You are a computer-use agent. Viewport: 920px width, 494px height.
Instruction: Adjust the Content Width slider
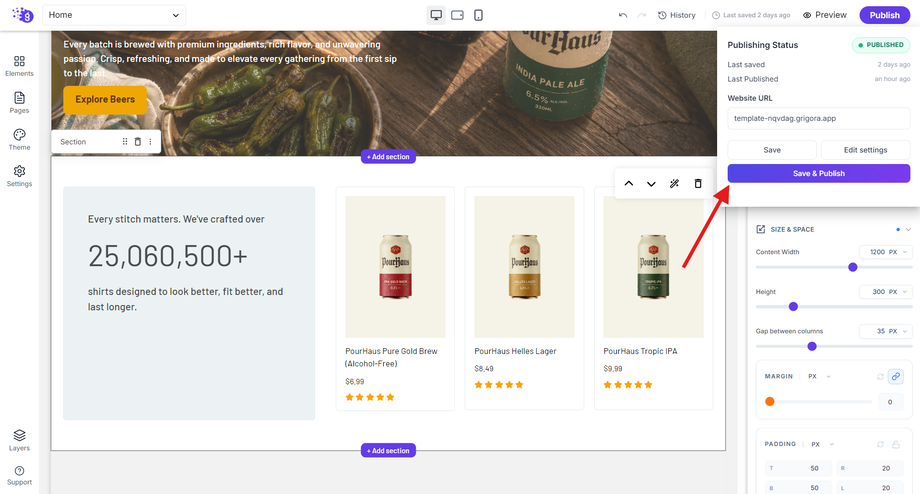click(853, 268)
